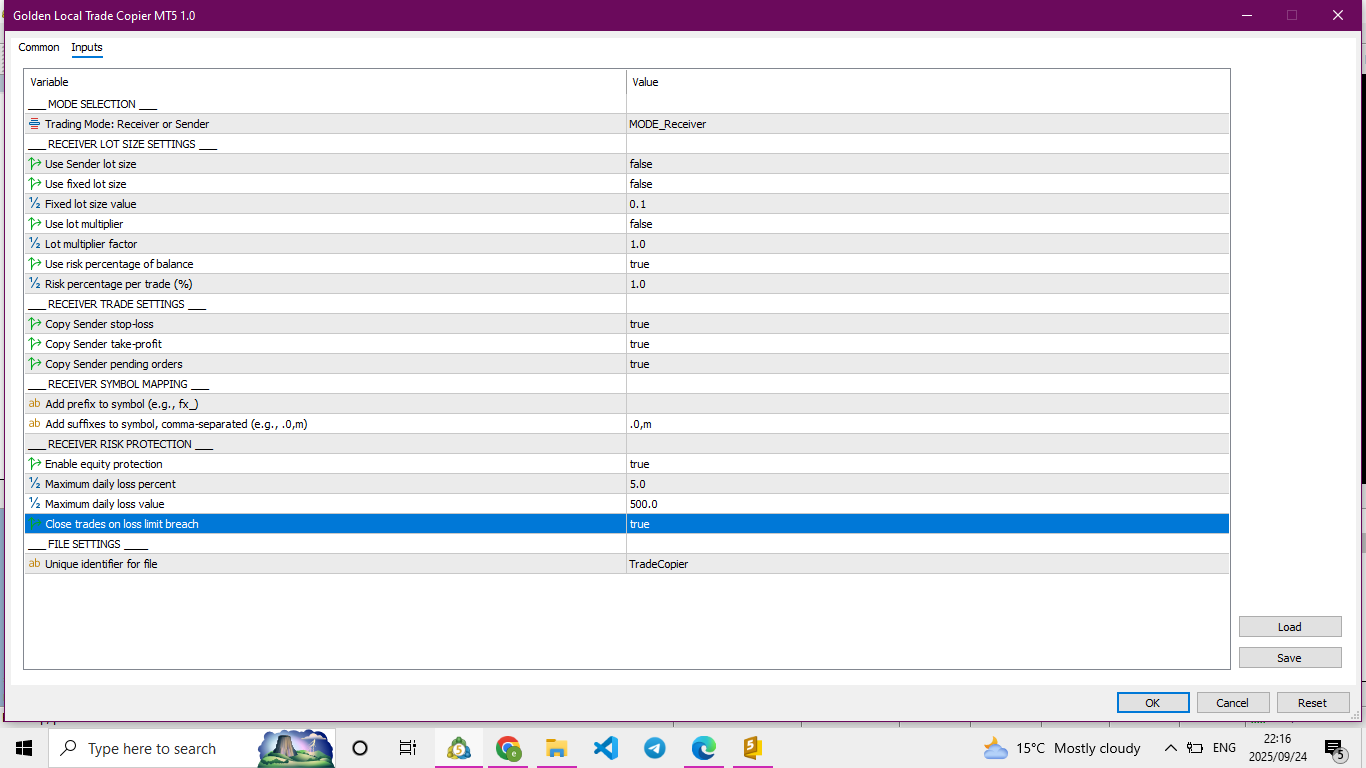
Task: Click the ab icon beside Add suffixes to symbol
Action: pos(35,424)
